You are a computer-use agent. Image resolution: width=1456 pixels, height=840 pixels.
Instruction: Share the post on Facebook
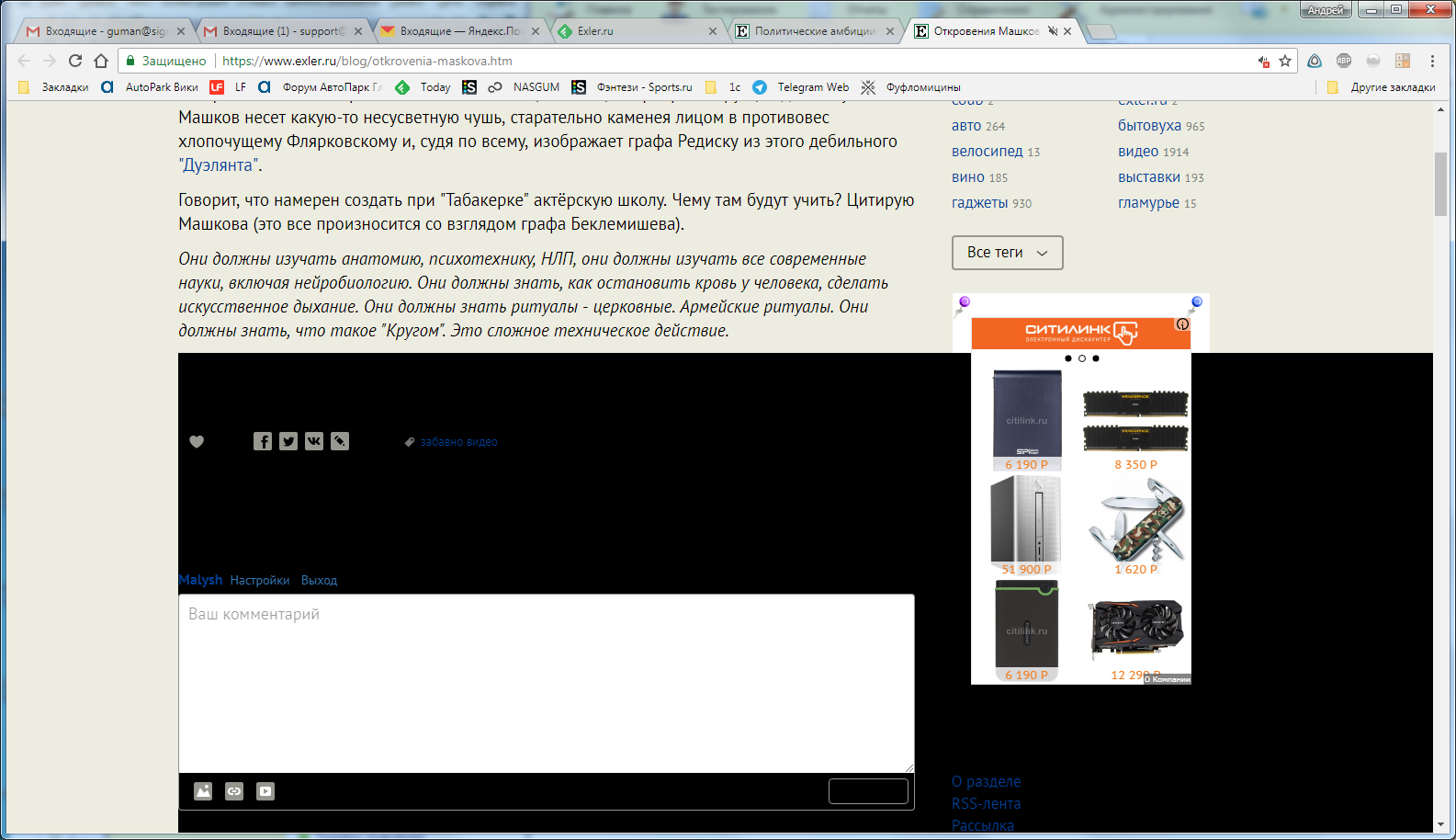(263, 441)
